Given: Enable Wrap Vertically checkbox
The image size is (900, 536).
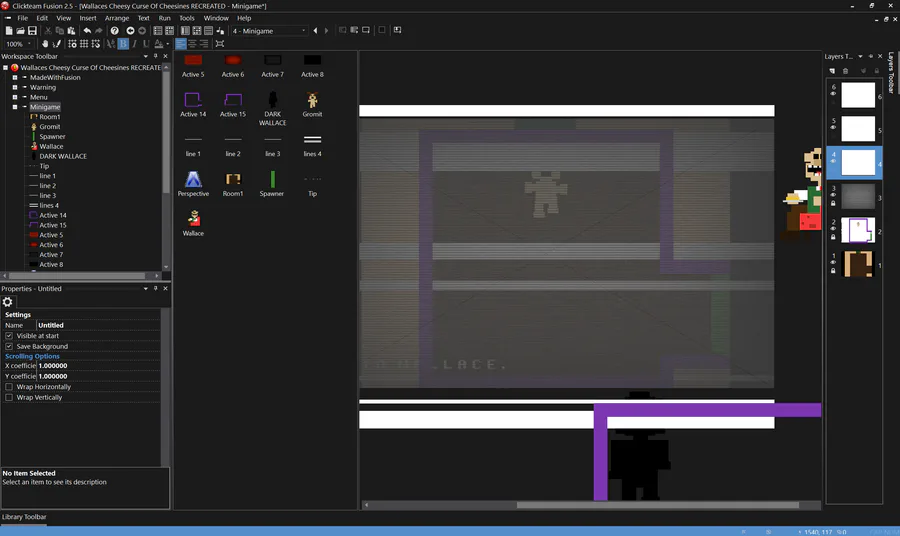Looking at the screenshot, I should (x=9, y=397).
